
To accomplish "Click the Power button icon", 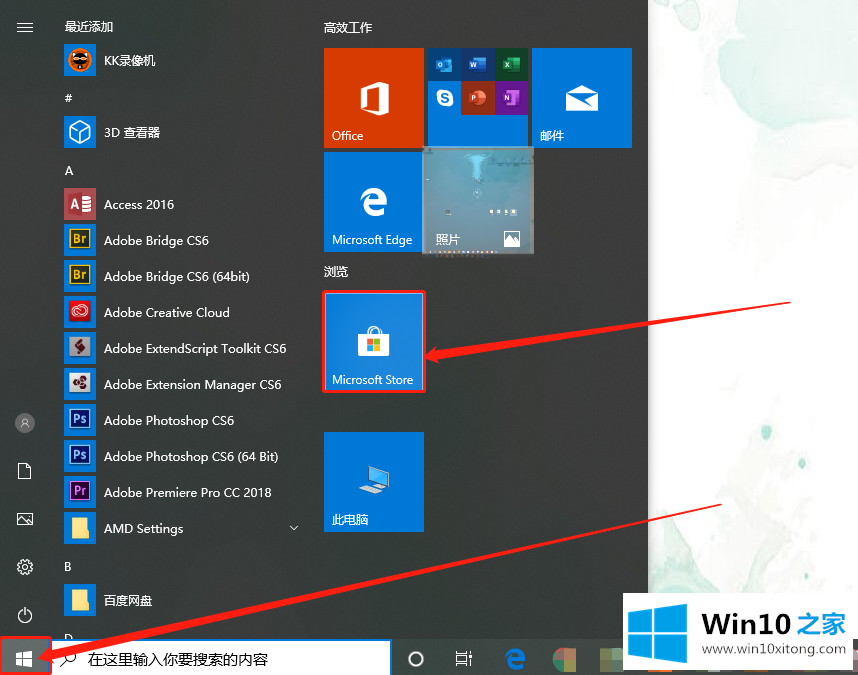I will 25,615.
